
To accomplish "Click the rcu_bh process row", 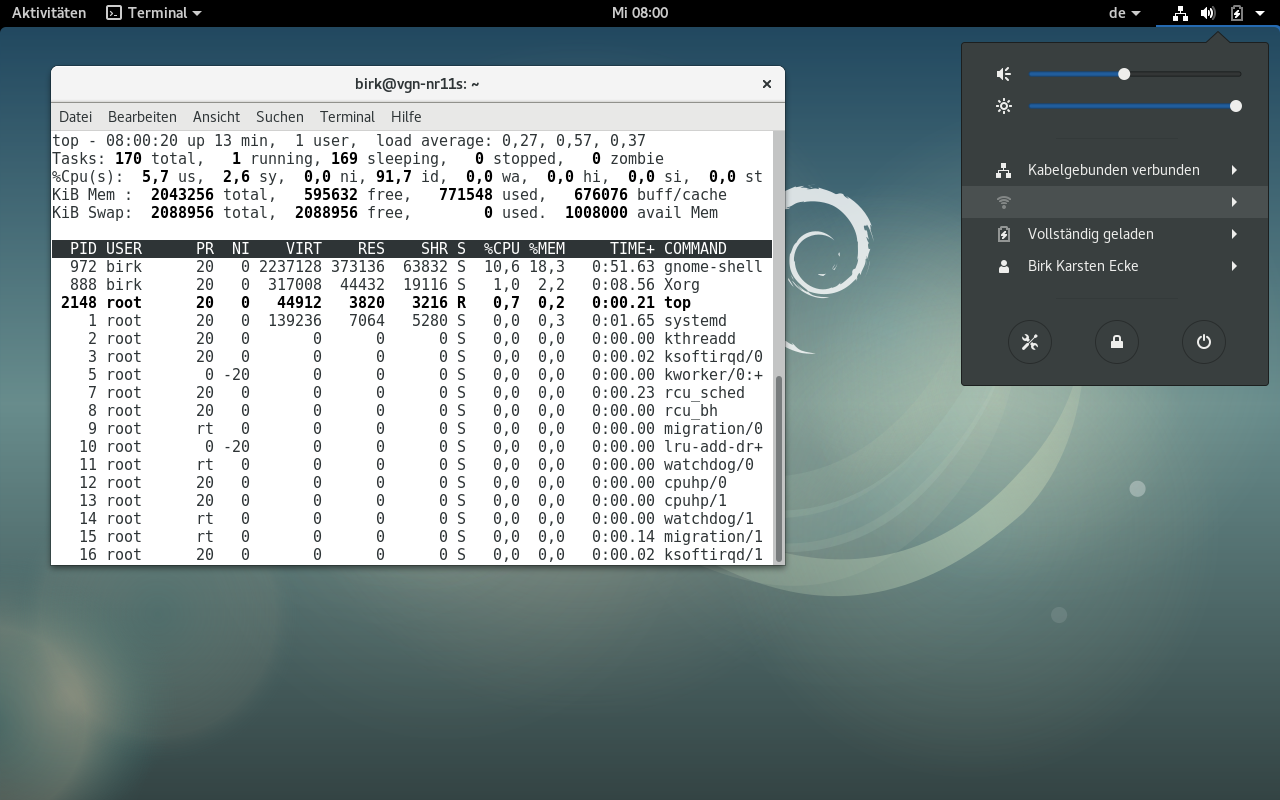I will point(412,411).
